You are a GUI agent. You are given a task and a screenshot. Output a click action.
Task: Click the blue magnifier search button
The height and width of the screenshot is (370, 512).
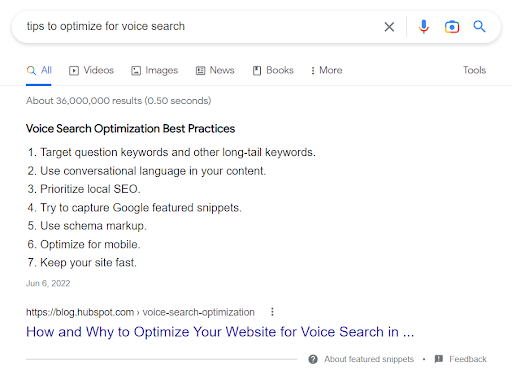coord(479,26)
